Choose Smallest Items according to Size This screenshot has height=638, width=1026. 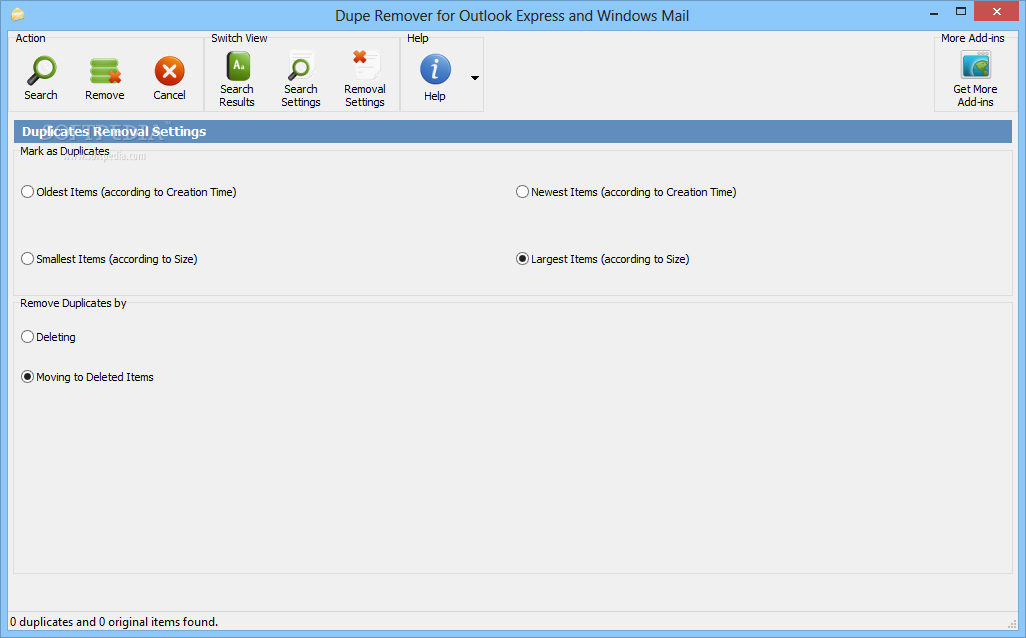[109, 259]
